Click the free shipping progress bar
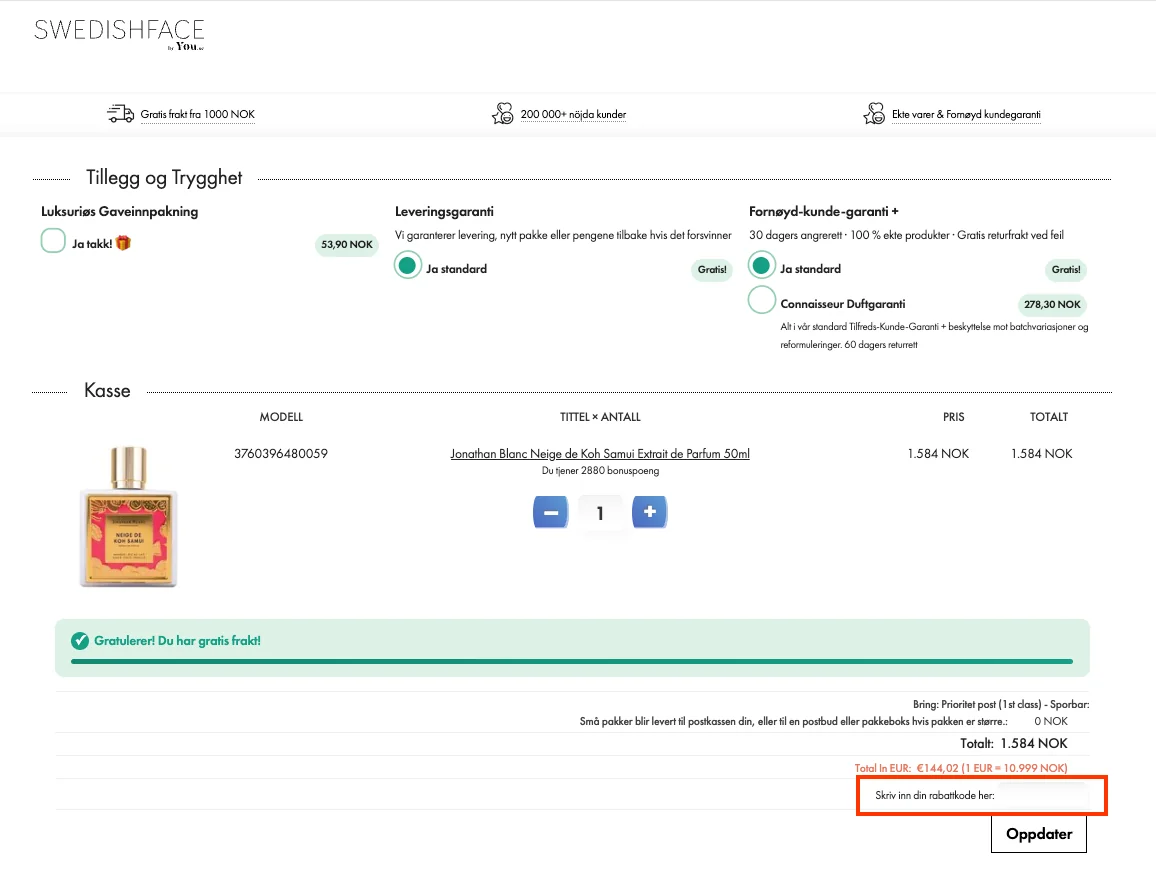1156x878 pixels. tap(572, 661)
